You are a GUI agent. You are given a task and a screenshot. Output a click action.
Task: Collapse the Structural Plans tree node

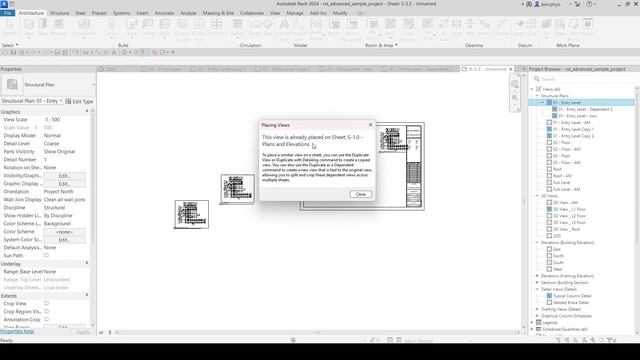pyautogui.click(x=537, y=96)
